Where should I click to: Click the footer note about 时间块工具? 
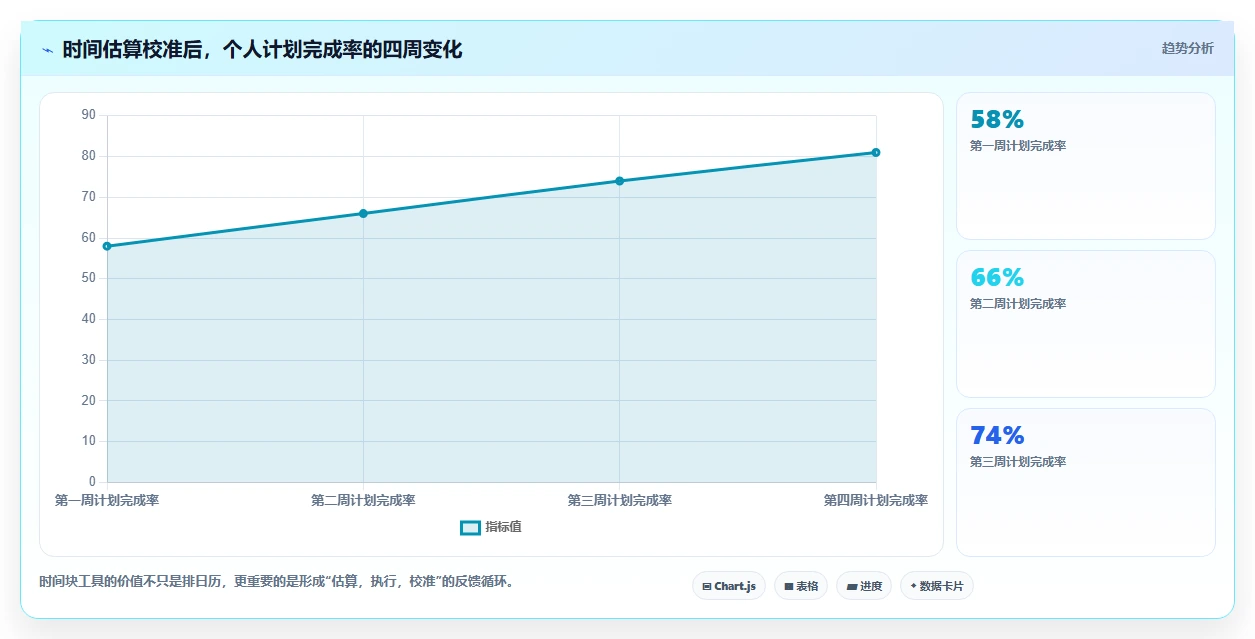276,581
